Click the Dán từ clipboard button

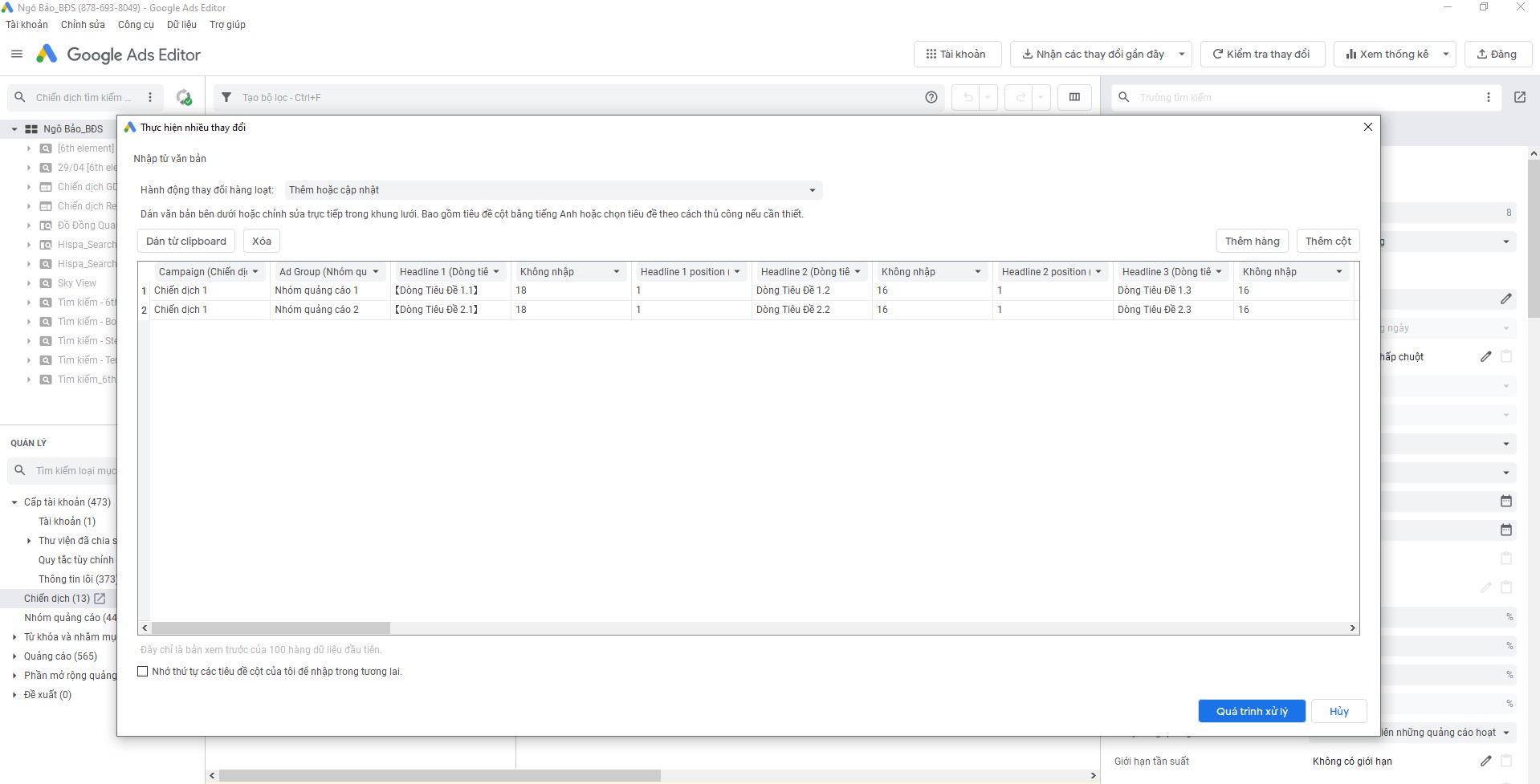pos(186,242)
